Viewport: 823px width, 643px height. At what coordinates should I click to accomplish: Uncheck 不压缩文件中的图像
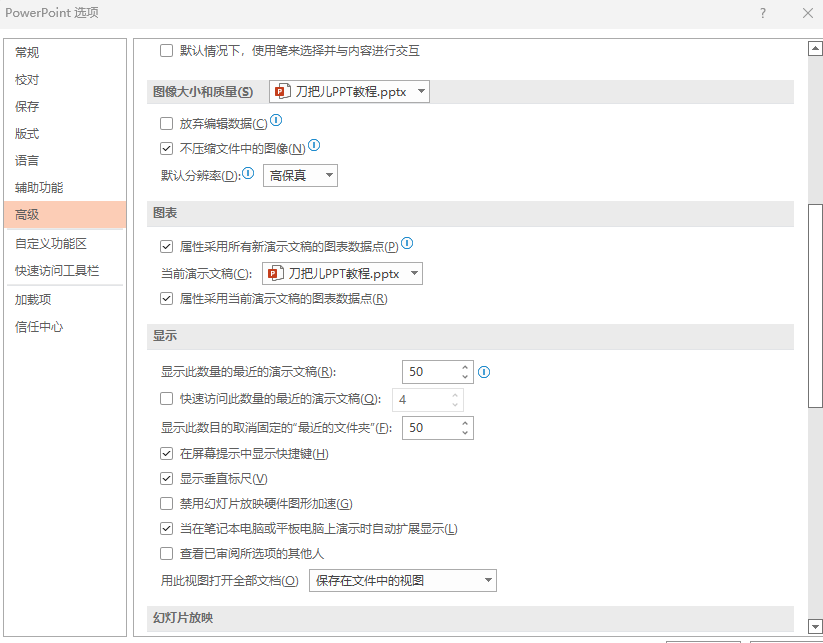click(166, 149)
